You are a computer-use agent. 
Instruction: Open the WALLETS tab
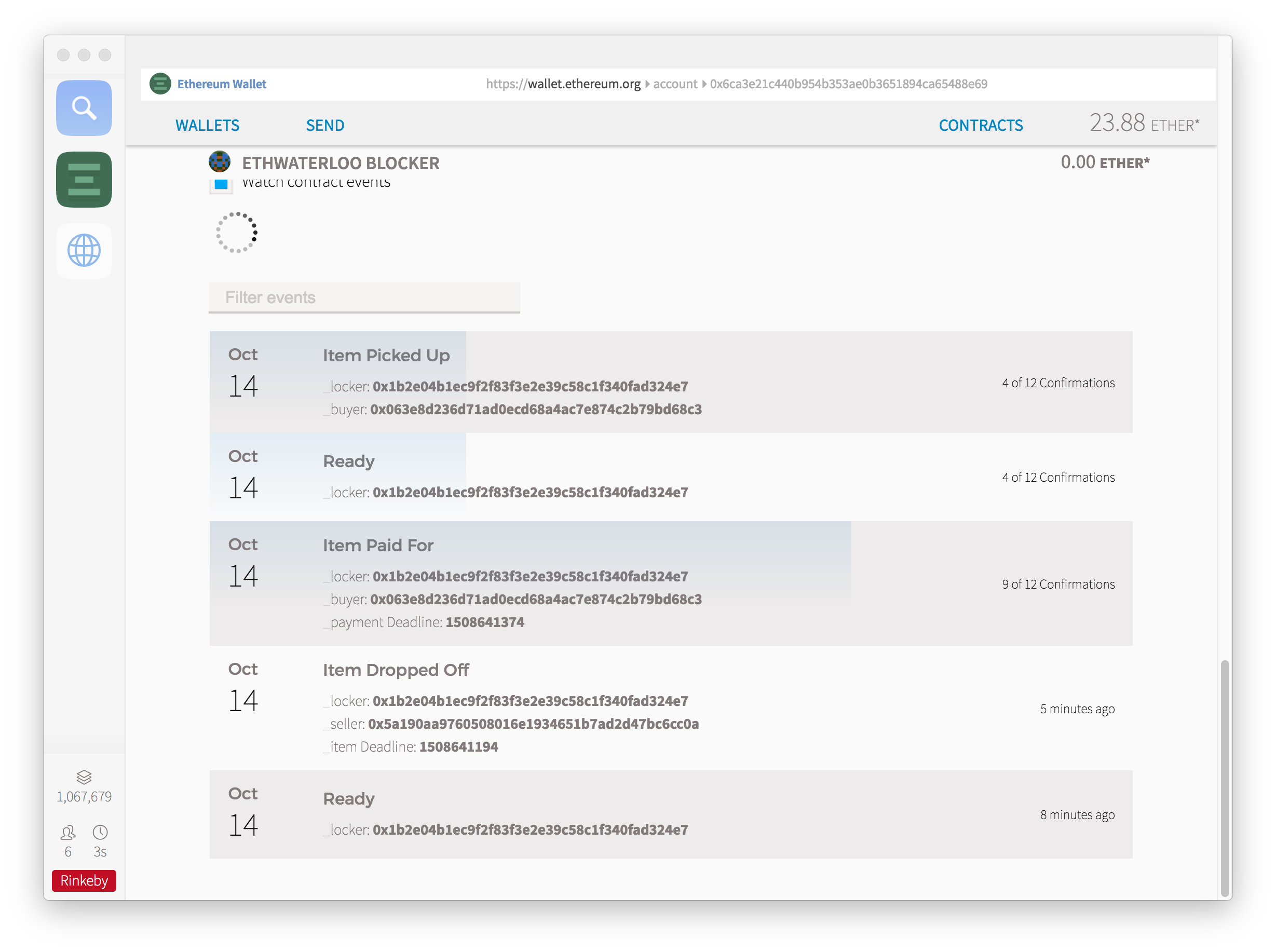[208, 126]
